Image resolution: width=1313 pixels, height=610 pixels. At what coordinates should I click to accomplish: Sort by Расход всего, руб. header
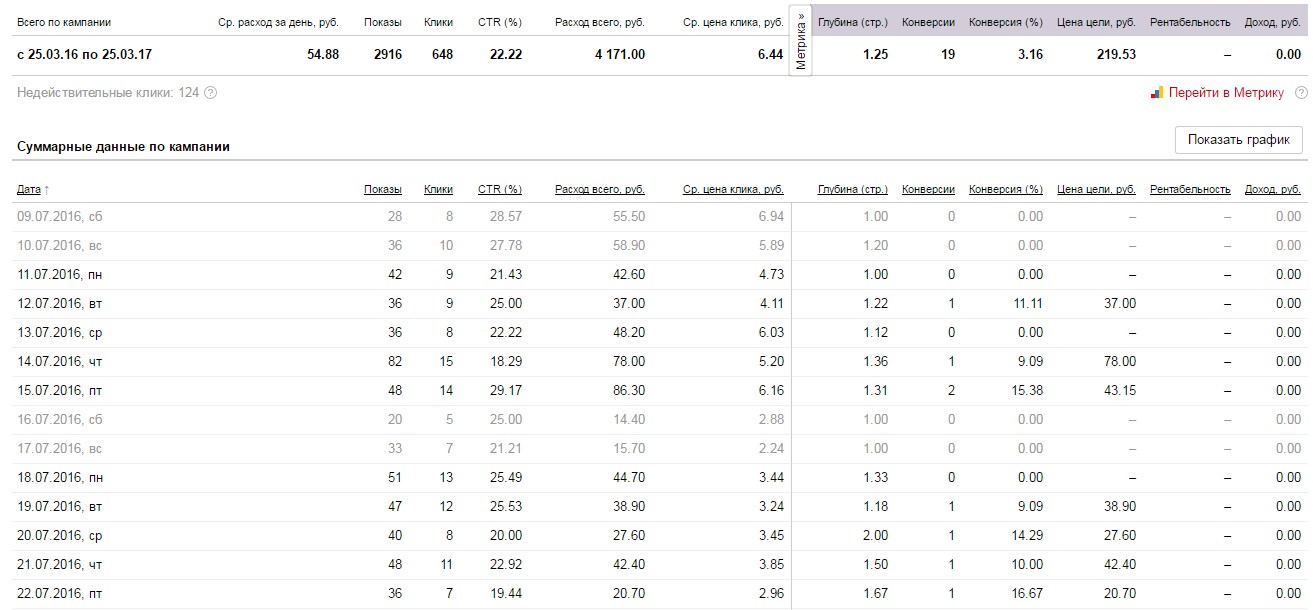click(600, 189)
